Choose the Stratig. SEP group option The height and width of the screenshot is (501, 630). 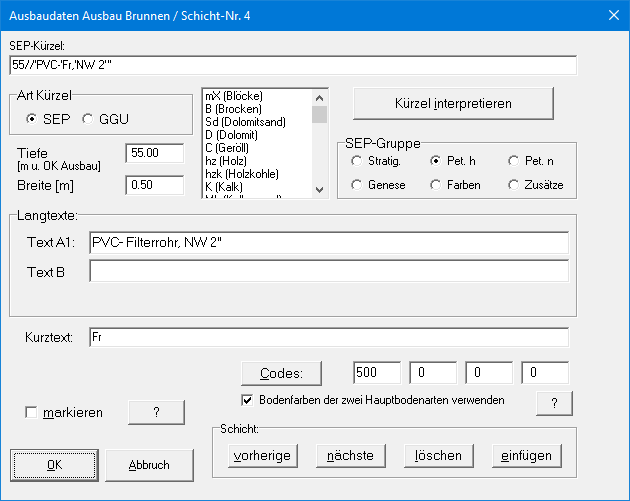click(356, 160)
